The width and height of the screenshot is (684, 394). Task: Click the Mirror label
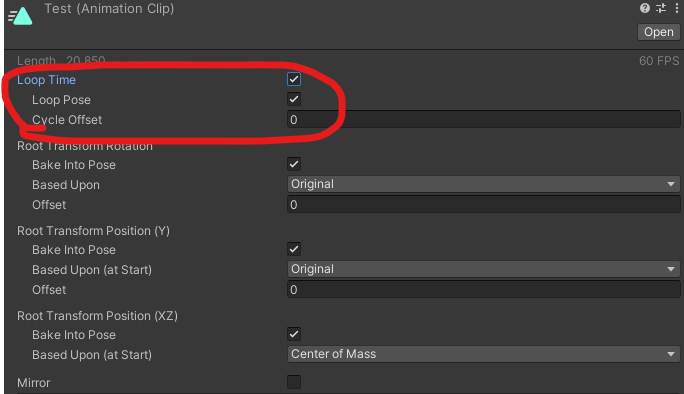click(34, 383)
